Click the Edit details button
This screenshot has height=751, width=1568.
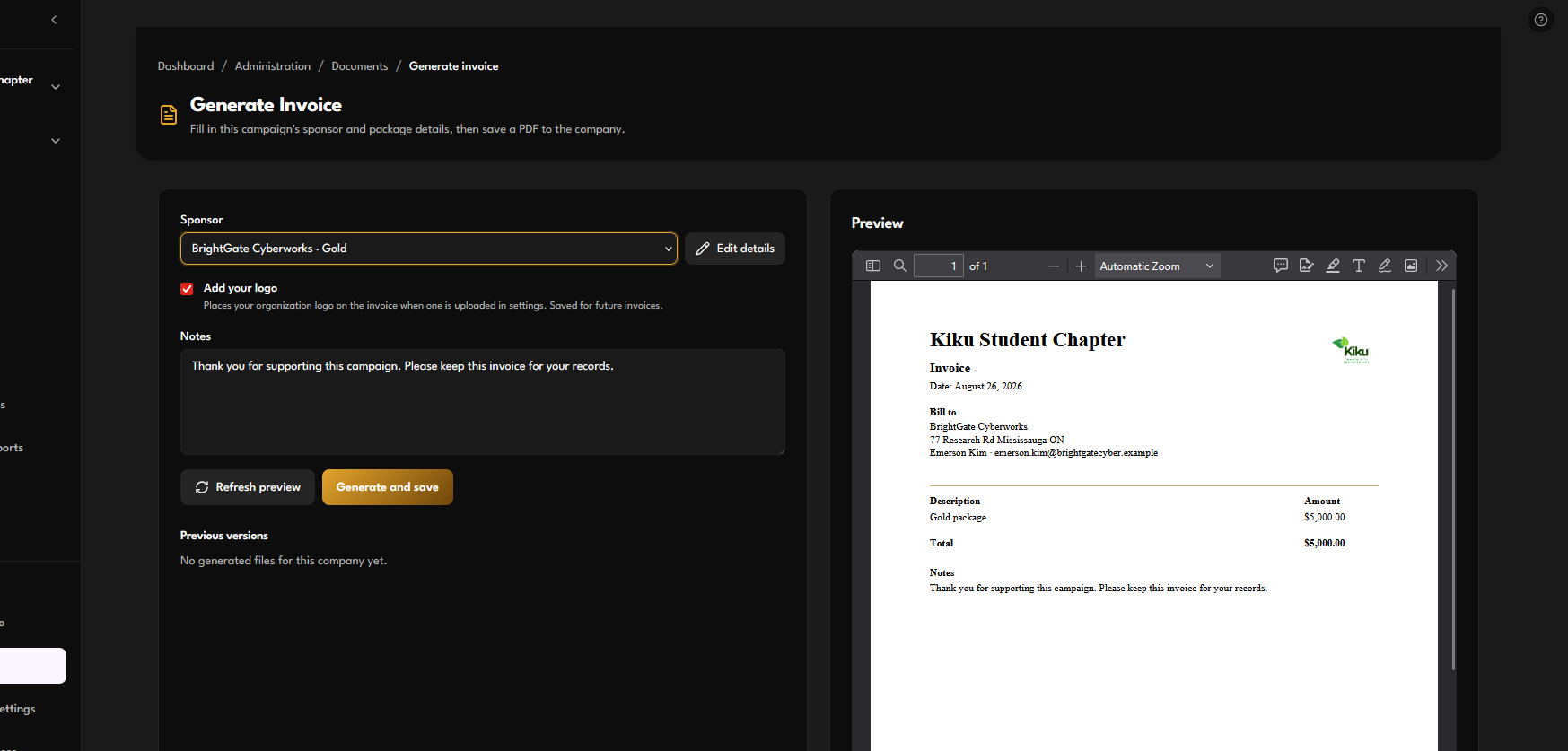click(x=735, y=249)
